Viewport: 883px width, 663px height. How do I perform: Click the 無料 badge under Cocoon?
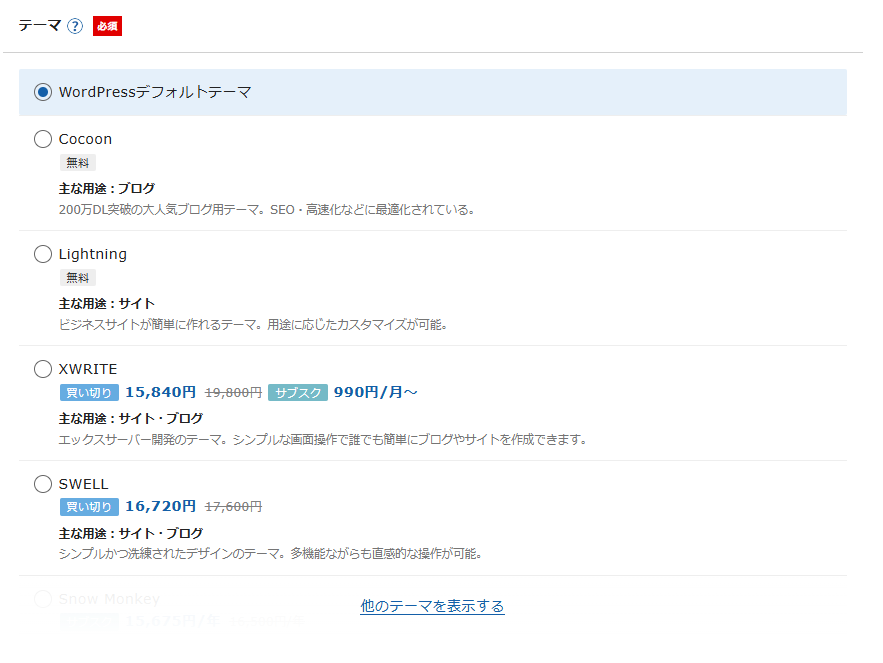tap(77, 163)
